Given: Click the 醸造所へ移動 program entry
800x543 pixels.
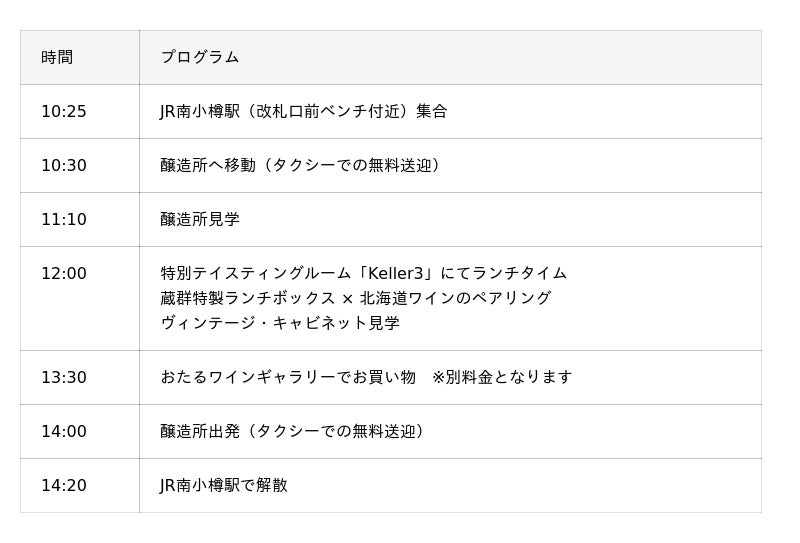Looking at the screenshot, I should tap(300, 165).
